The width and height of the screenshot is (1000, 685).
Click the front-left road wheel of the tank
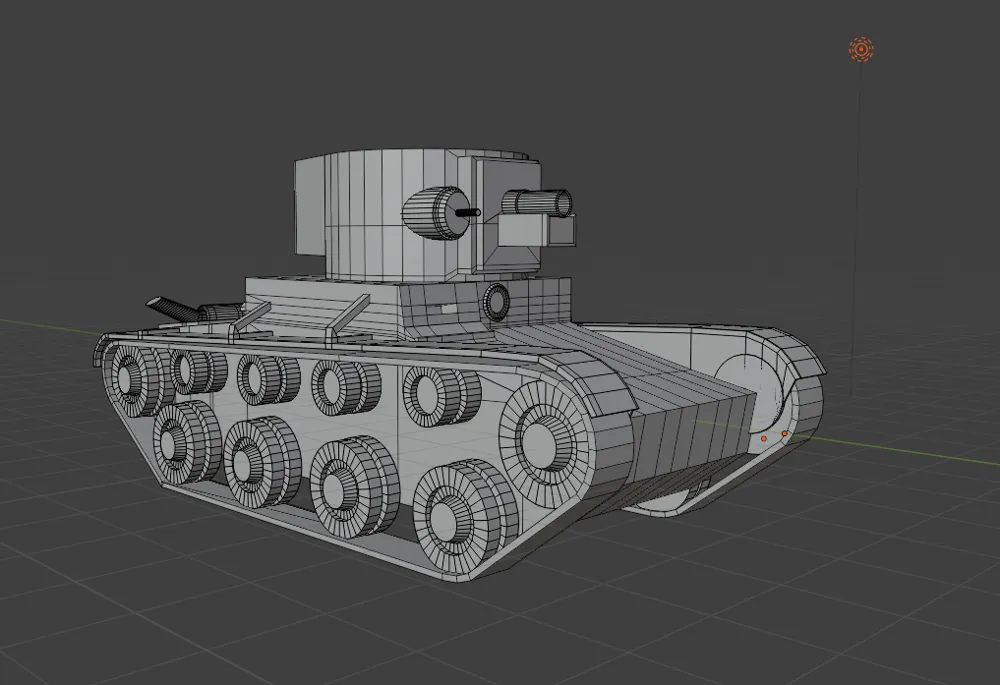tap(130, 375)
